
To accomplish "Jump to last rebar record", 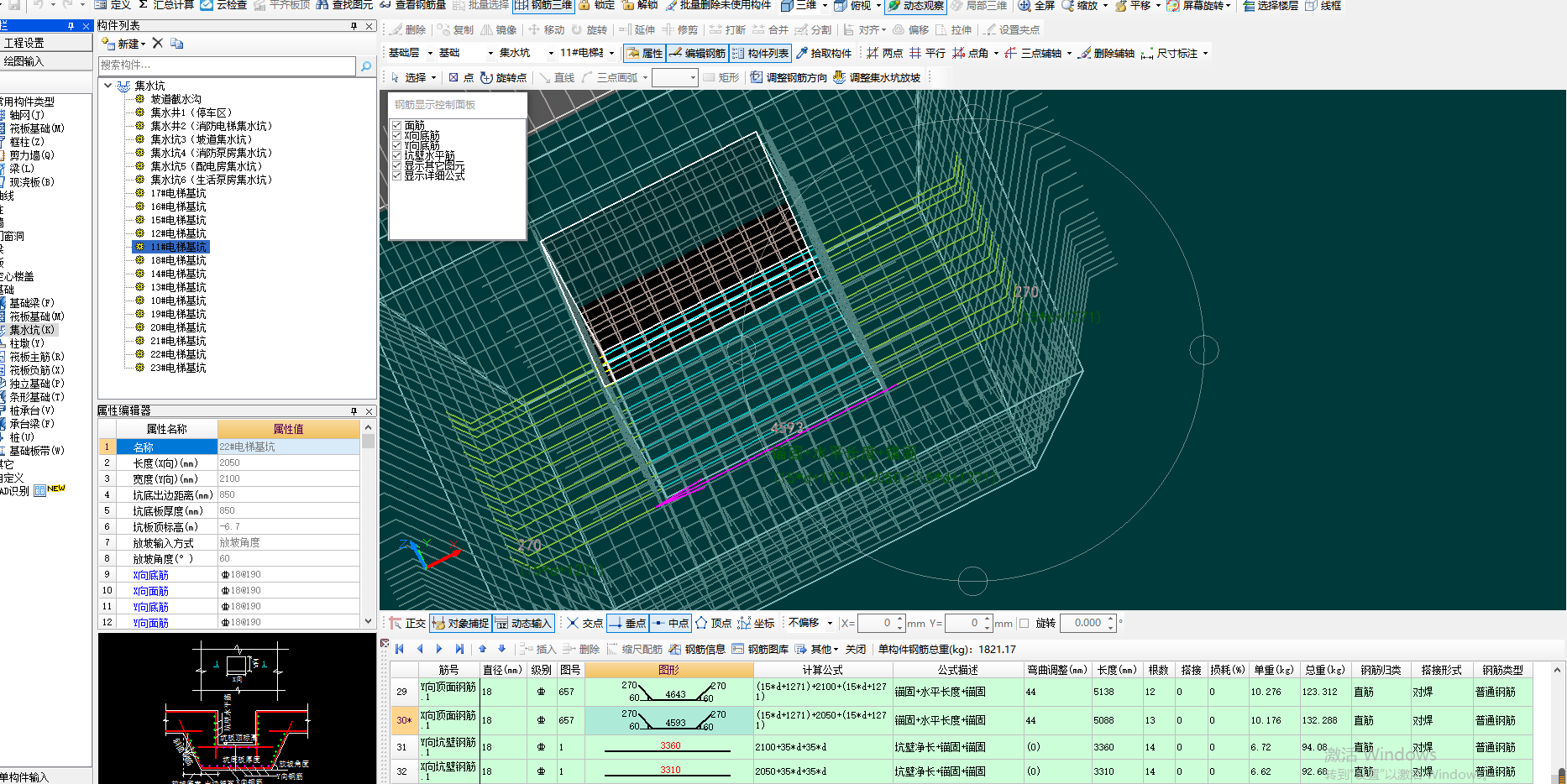I will (x=459, y=649).
